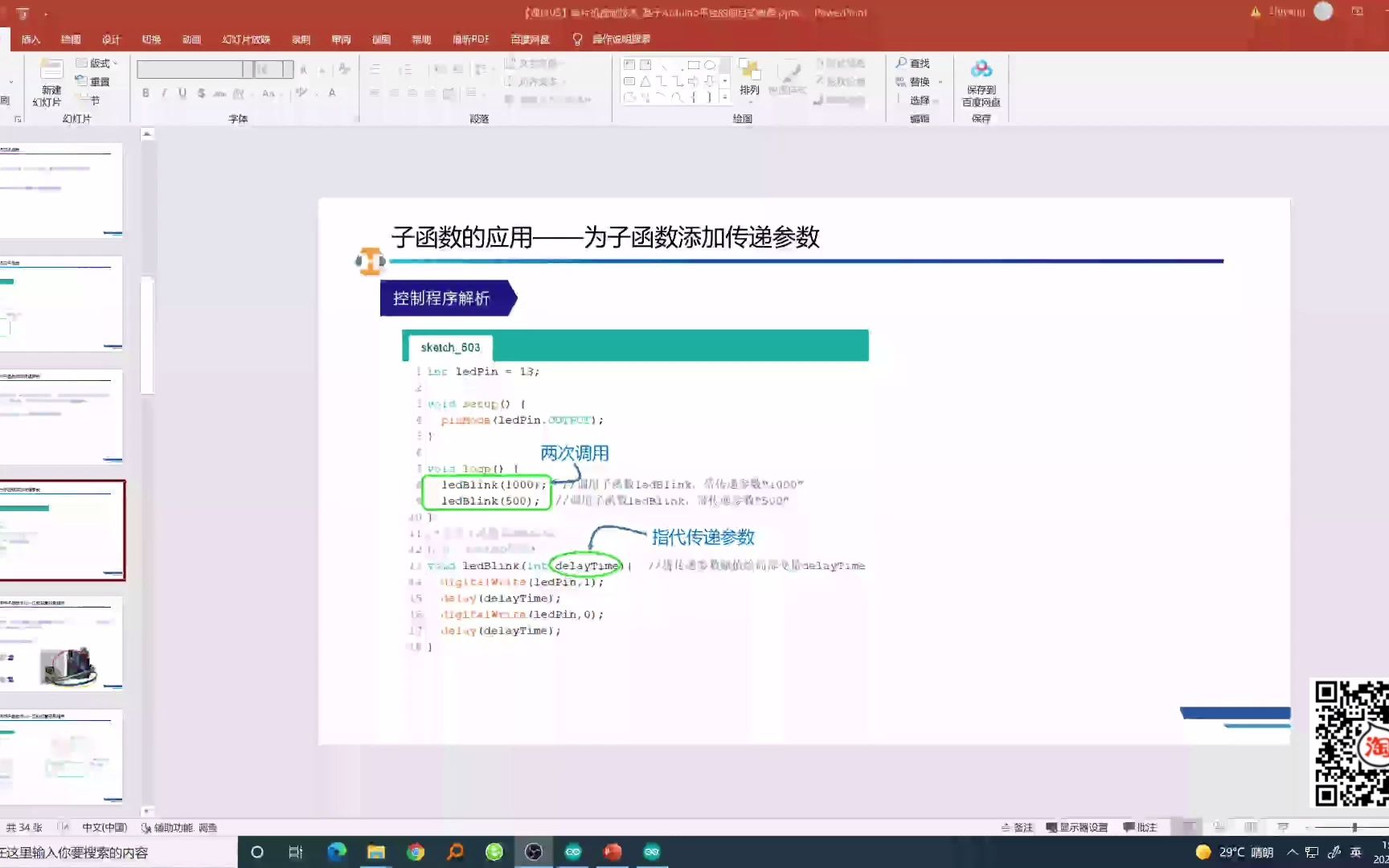Toggle underline formatting
This screenshot has height=868, width=1389.
click(181, 92)
